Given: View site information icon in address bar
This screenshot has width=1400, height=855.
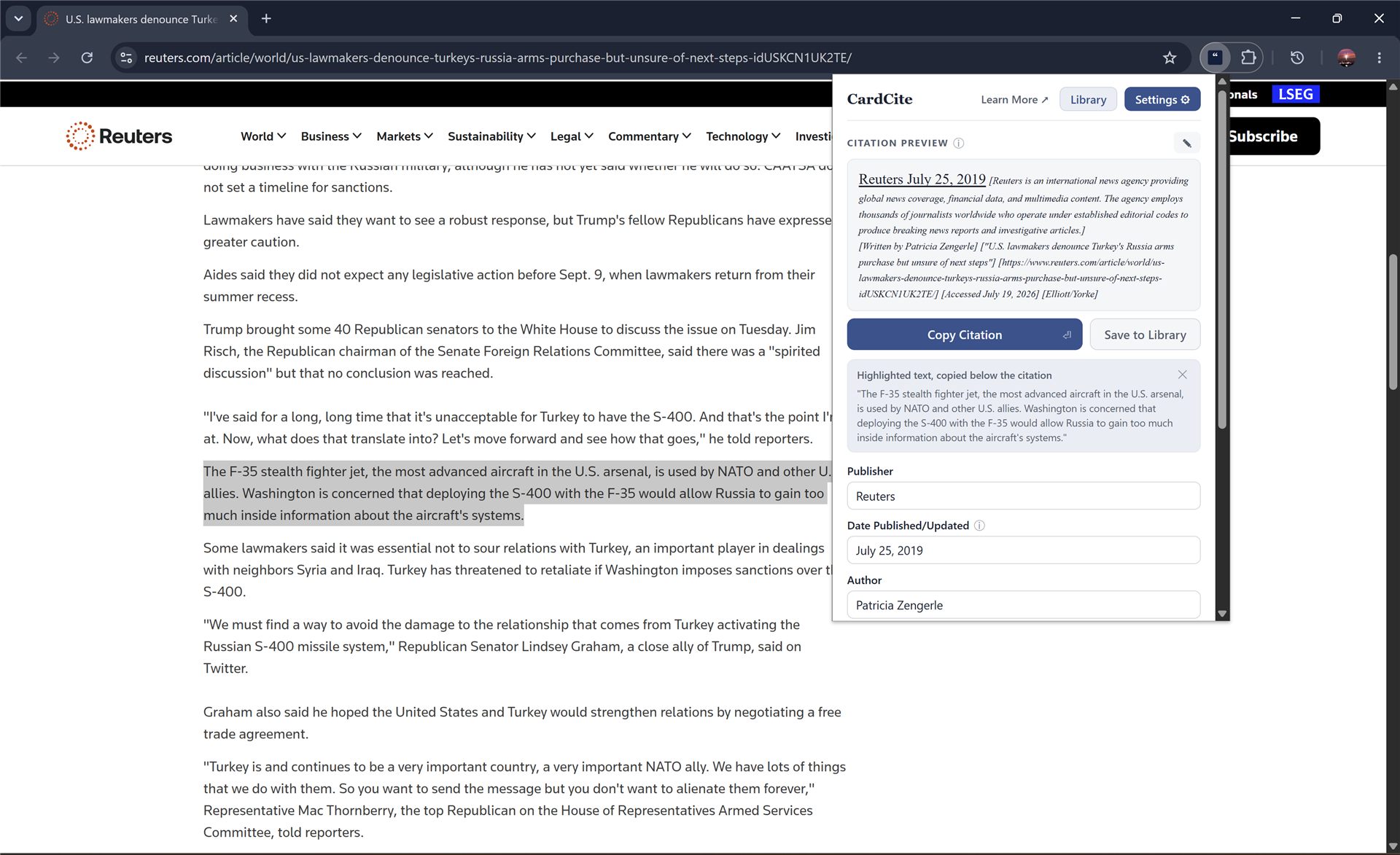Looking at the screenshot, I should pyautogui.click(x=126, y=58).
